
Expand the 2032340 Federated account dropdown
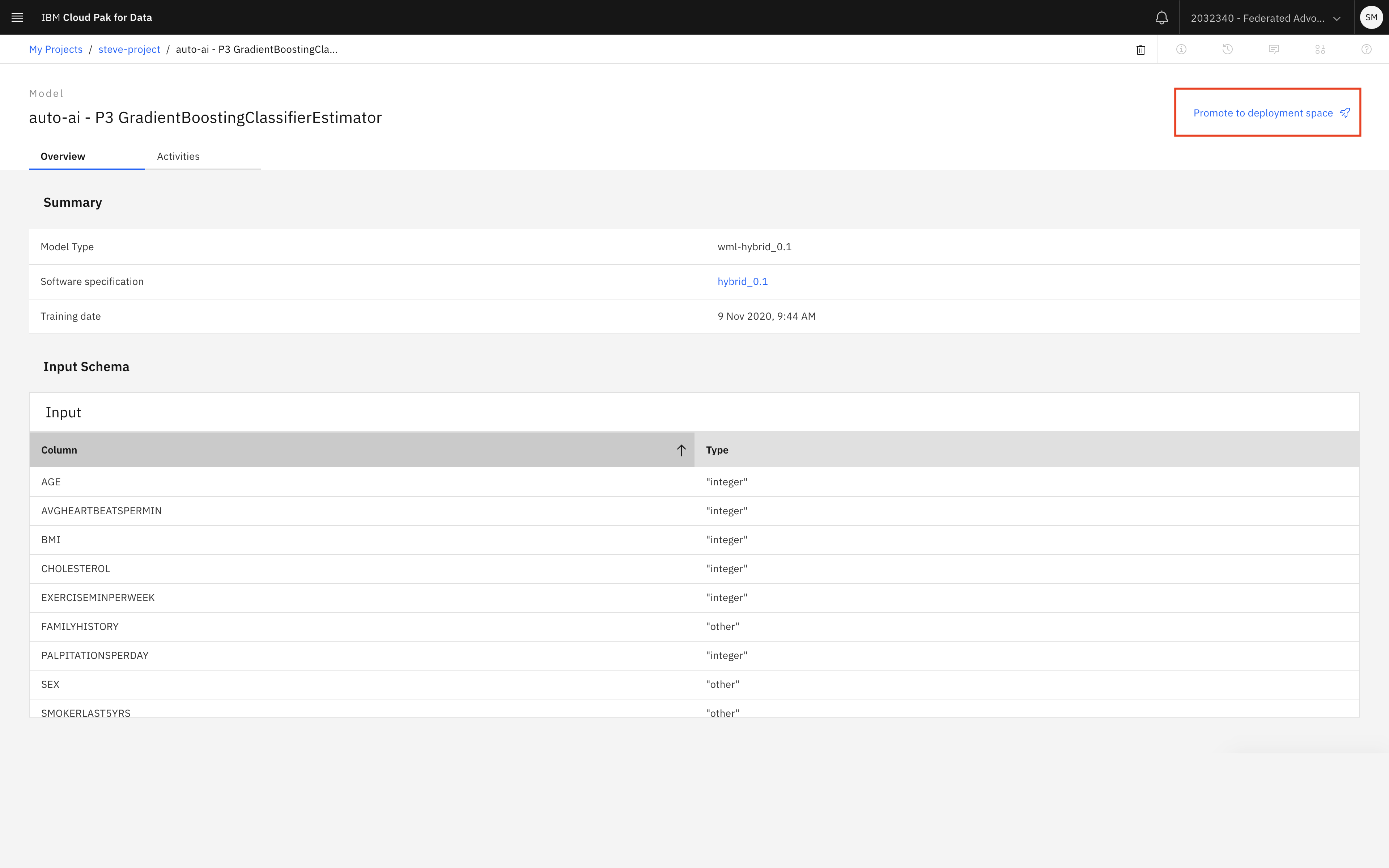[x=1266, y=18]
